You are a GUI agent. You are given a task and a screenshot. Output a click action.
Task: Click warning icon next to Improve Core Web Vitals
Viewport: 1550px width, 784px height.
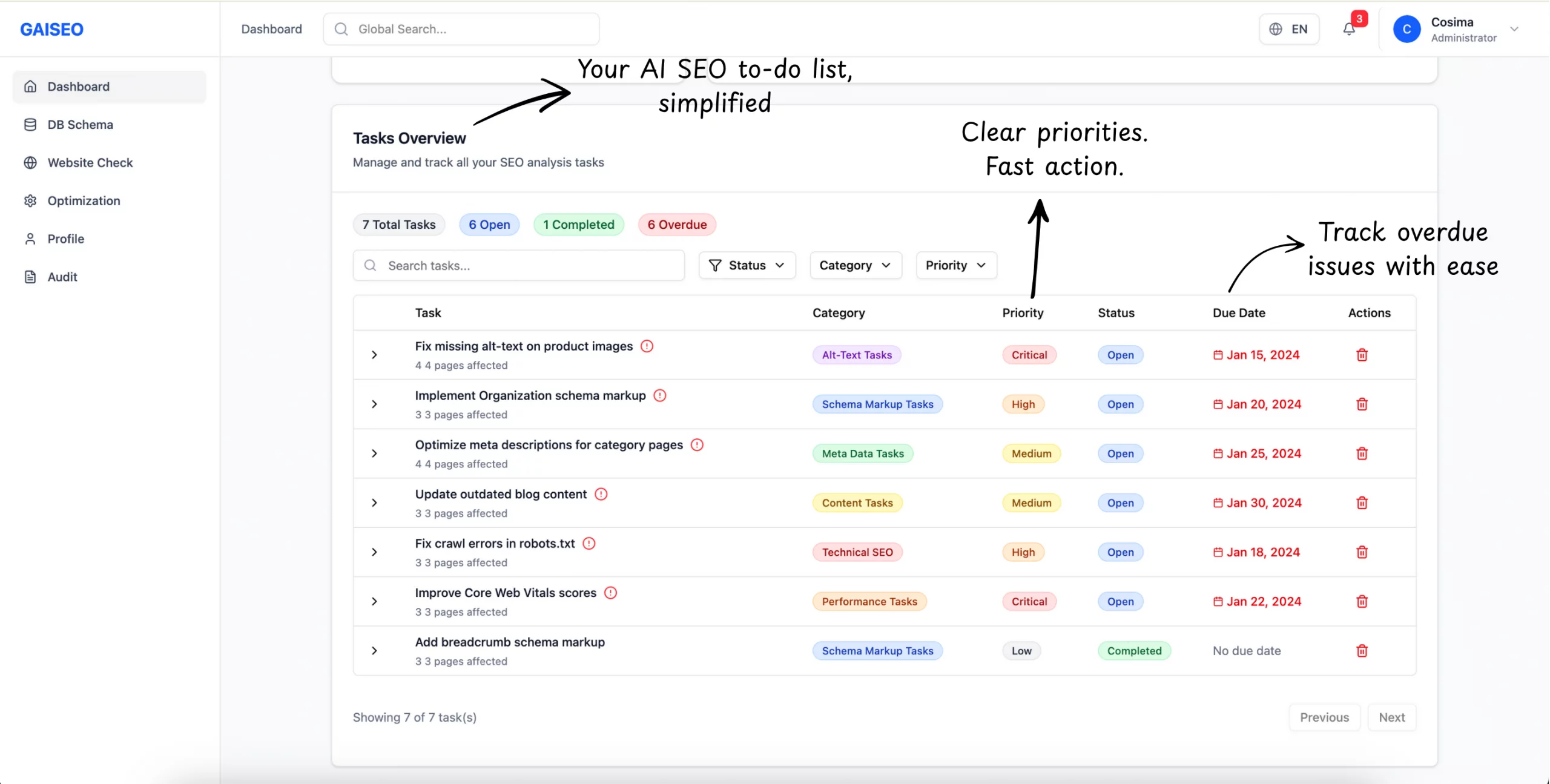tap(610, 593)
